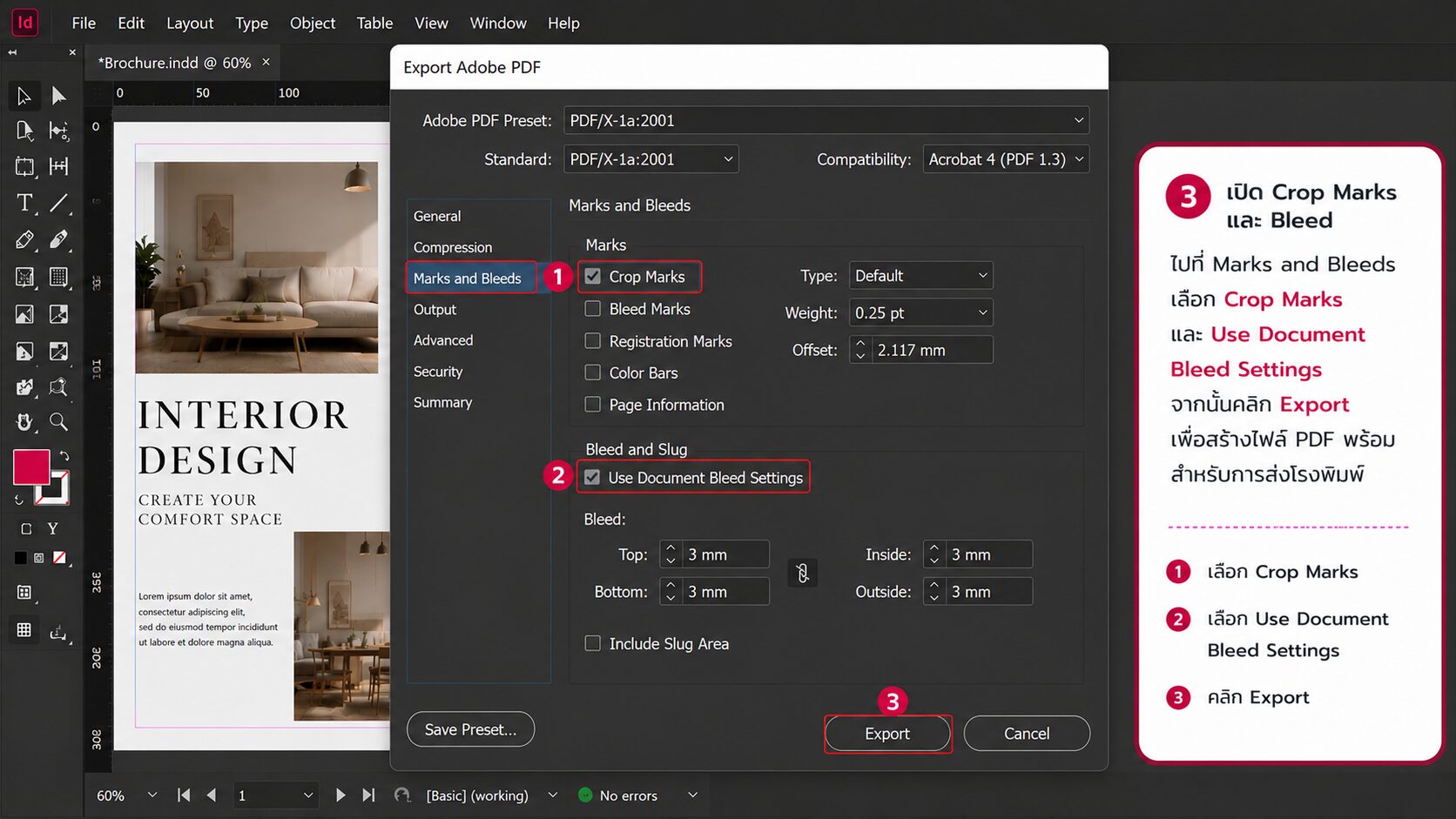Close the Brochure.indd document tab
The width and height of the screenshot is (1456, 819).
(266, 62)
